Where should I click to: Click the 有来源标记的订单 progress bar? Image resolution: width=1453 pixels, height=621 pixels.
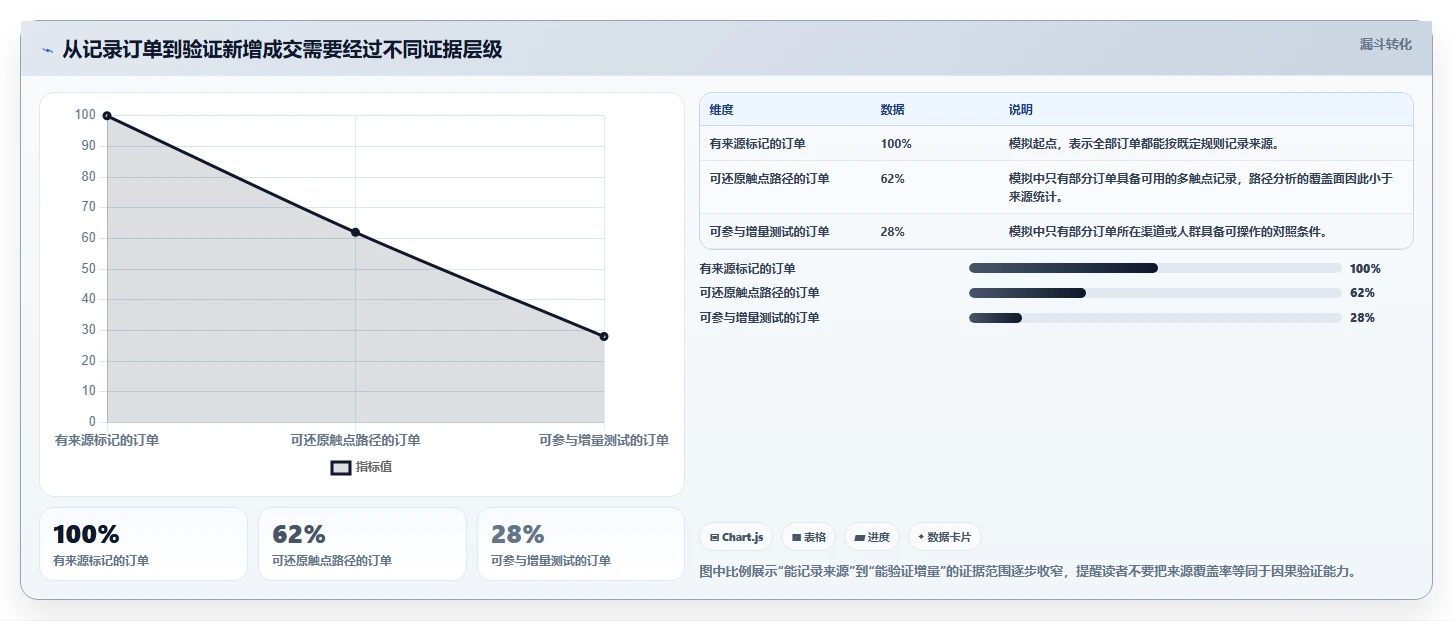(1155, 268)
